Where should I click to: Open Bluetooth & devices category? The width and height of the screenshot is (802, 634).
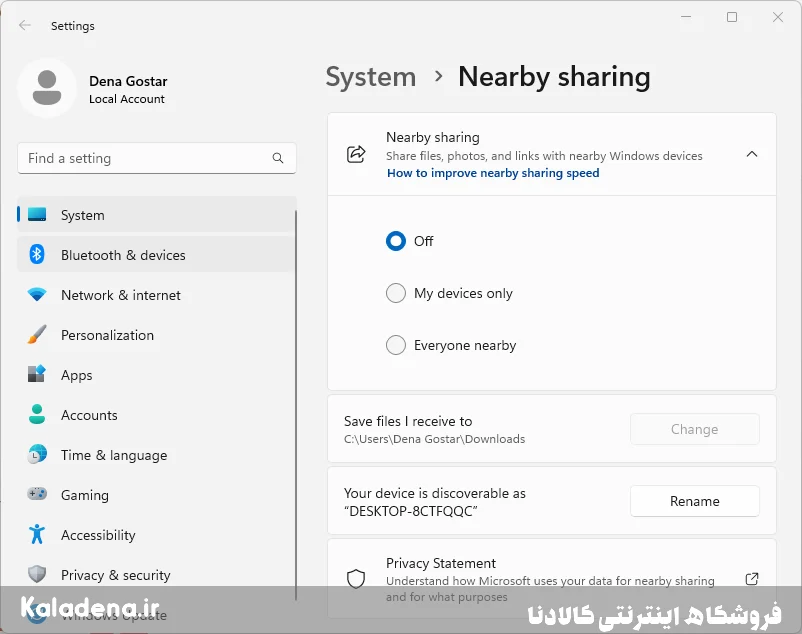pos(157,255)
